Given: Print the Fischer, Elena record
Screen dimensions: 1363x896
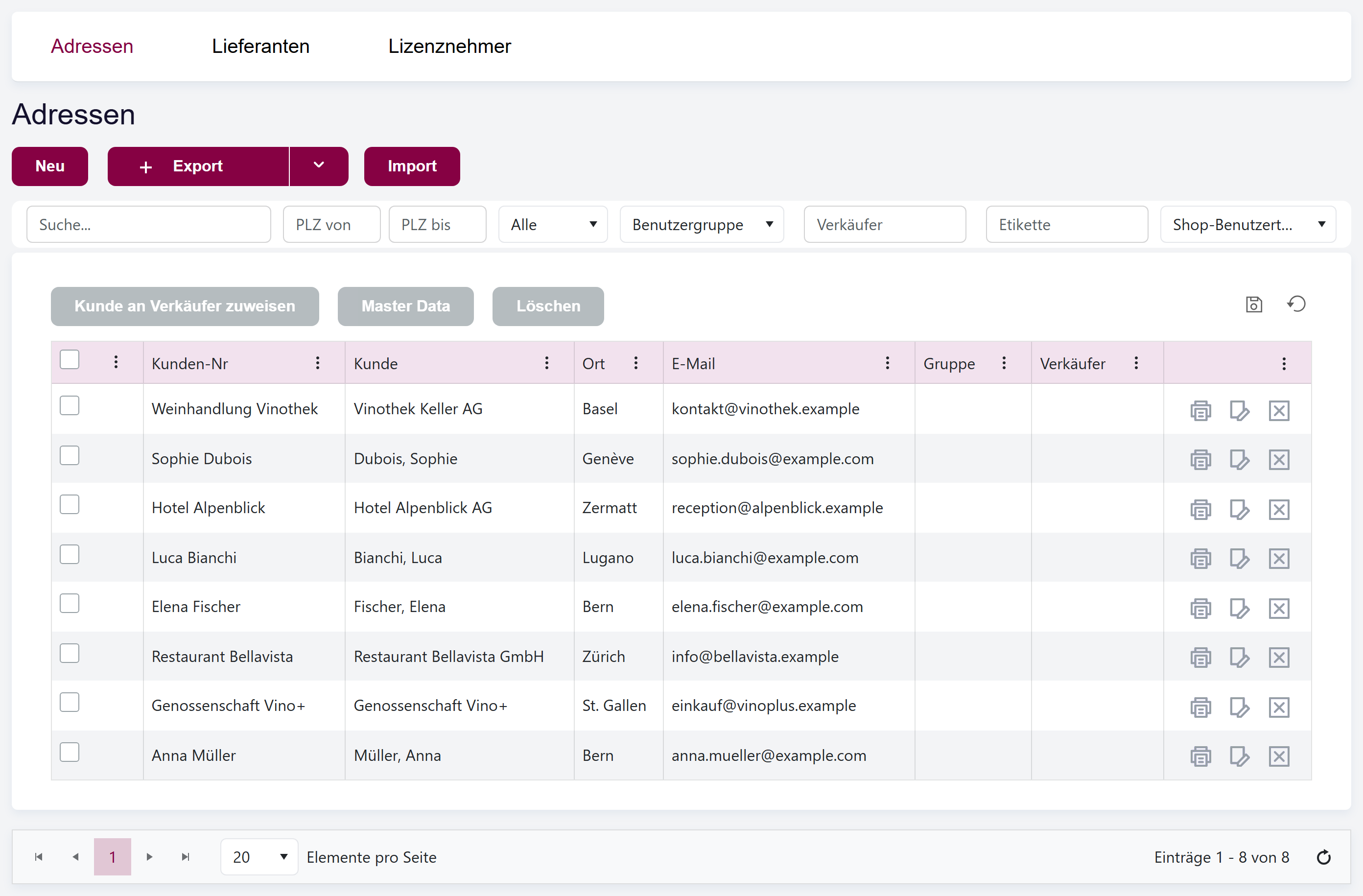Looking at the screenshot, I should (1200, 609).
